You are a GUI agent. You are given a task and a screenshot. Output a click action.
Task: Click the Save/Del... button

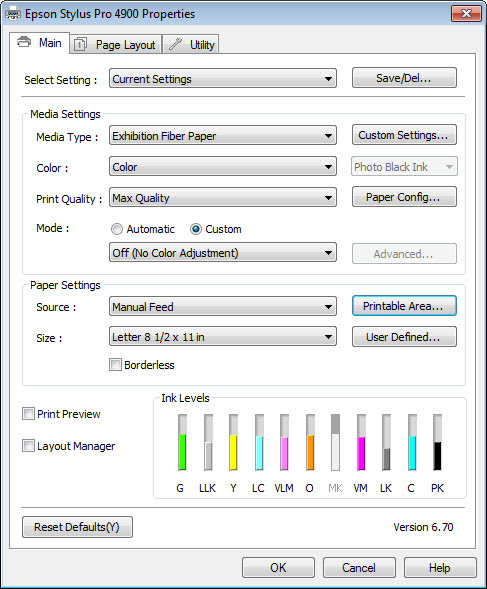point(404,78)
